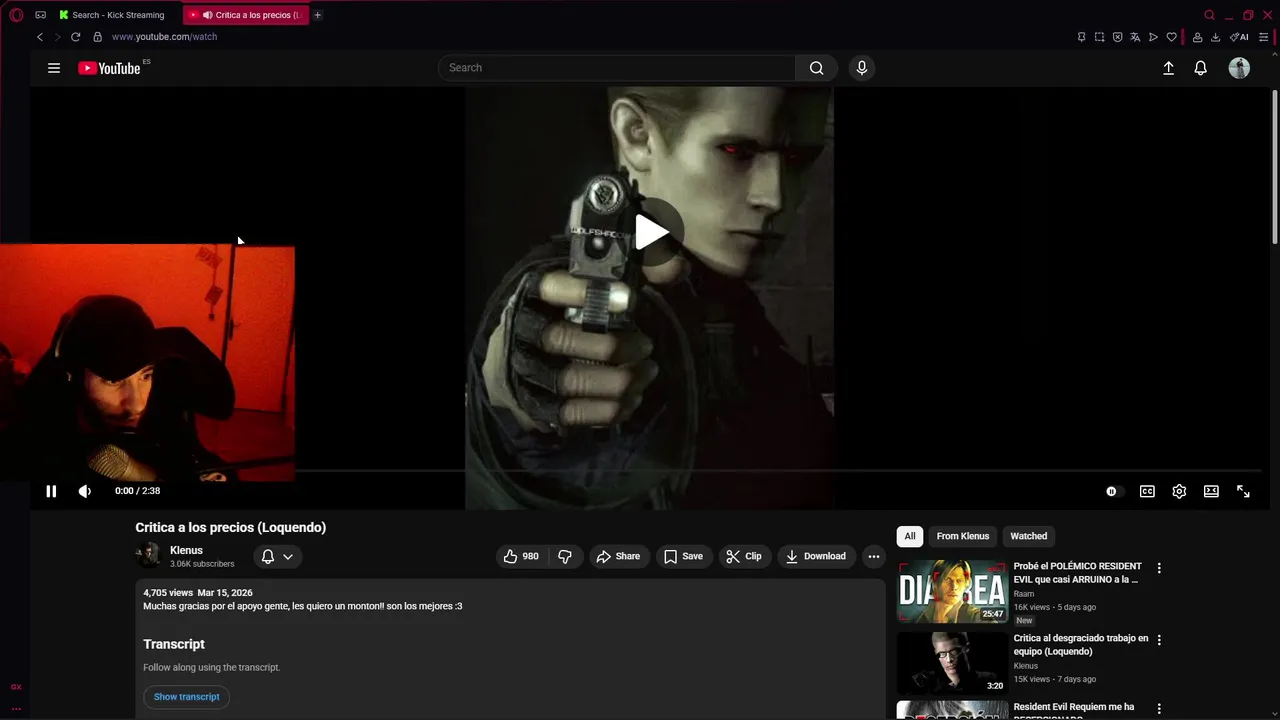
Task: Show the video transcript
Action: pos(186,697)
